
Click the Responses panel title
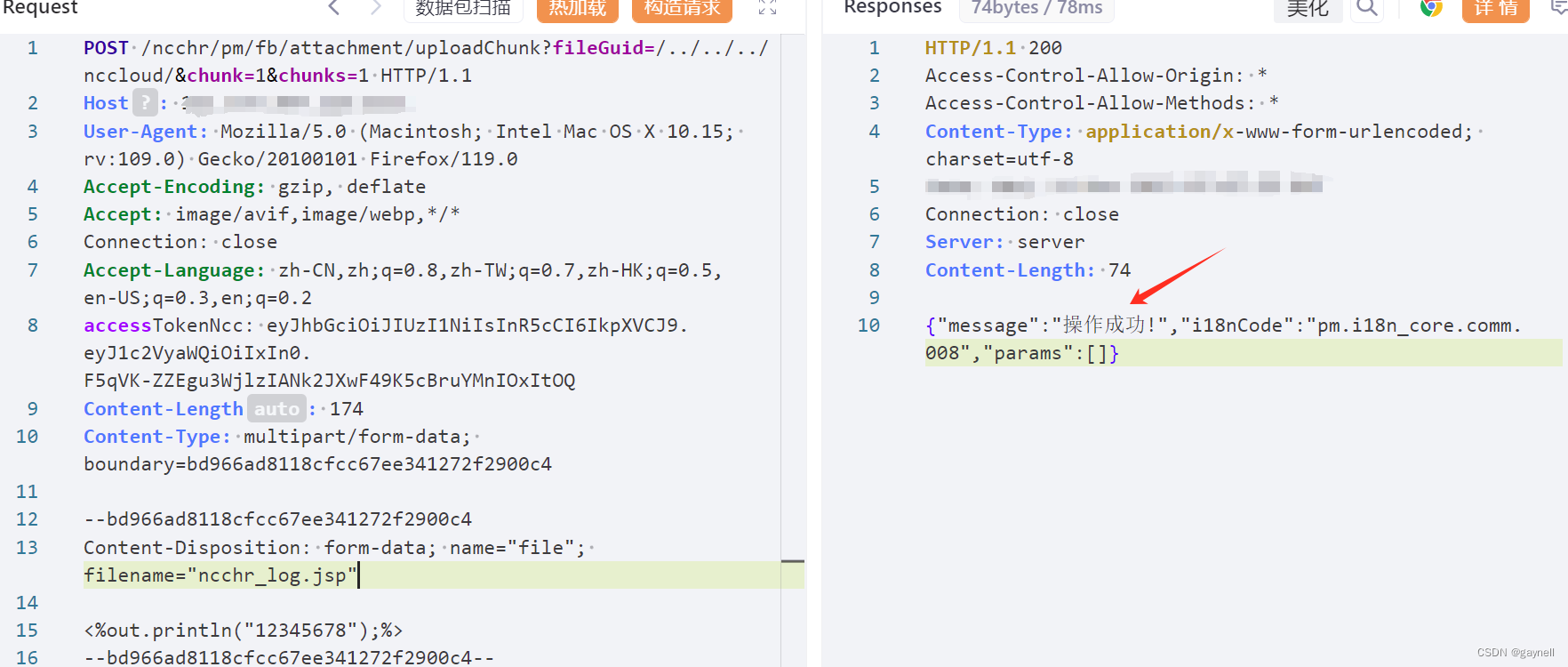coord(892,7)
